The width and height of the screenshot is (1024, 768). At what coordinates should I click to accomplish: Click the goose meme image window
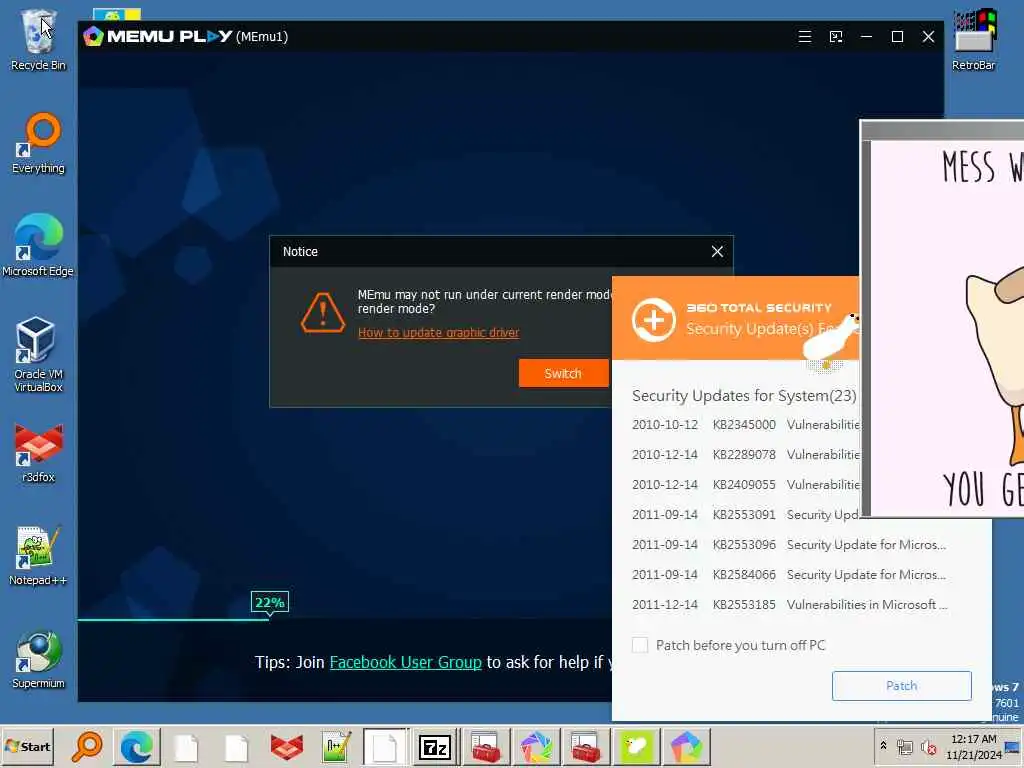(942, 319)
